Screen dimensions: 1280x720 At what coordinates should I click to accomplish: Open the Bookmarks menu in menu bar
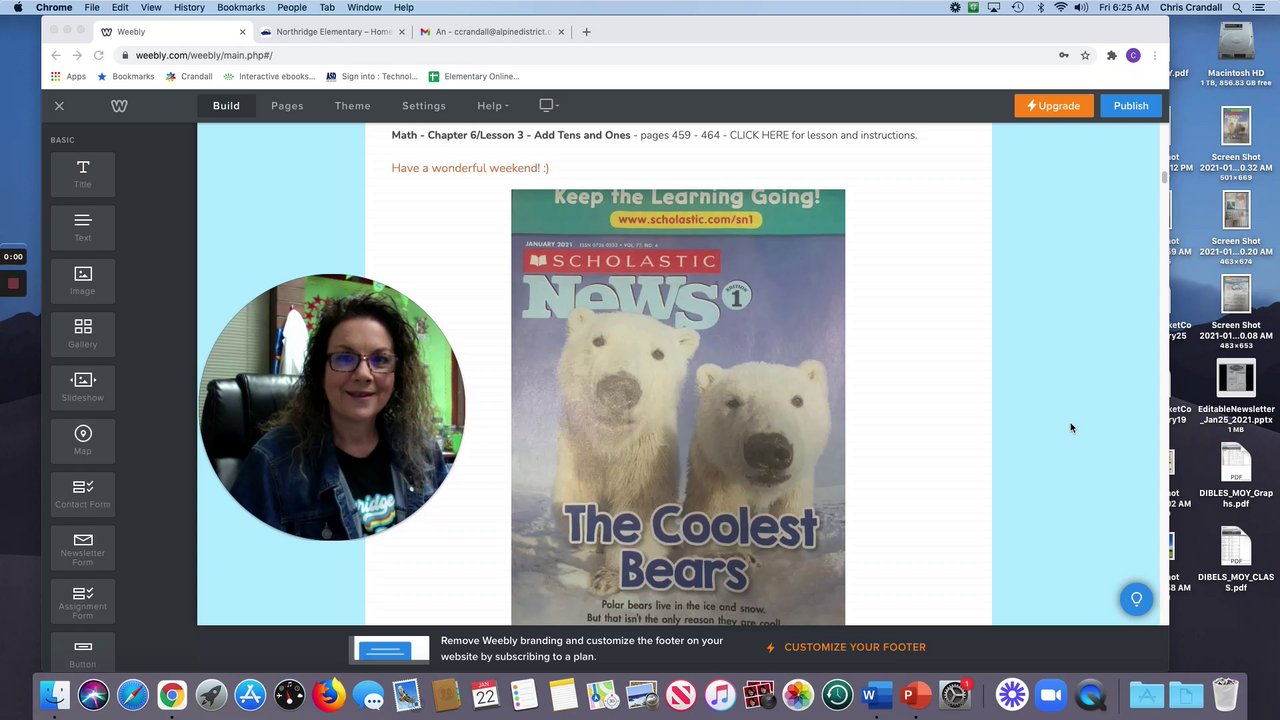coord(241,7)
